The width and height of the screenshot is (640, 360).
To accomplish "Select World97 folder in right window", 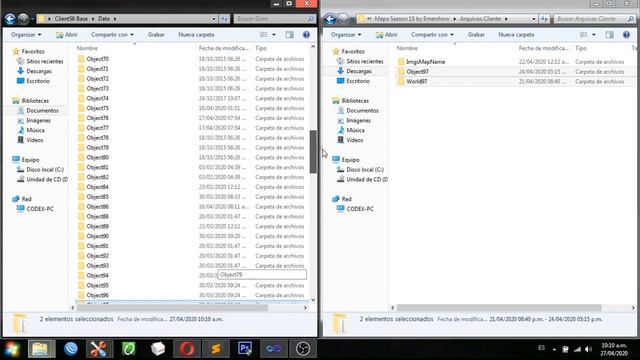I will 417,81.
